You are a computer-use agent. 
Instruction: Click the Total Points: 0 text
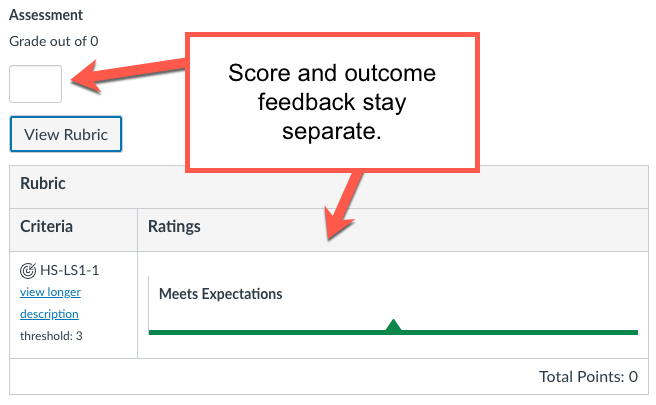586,377
